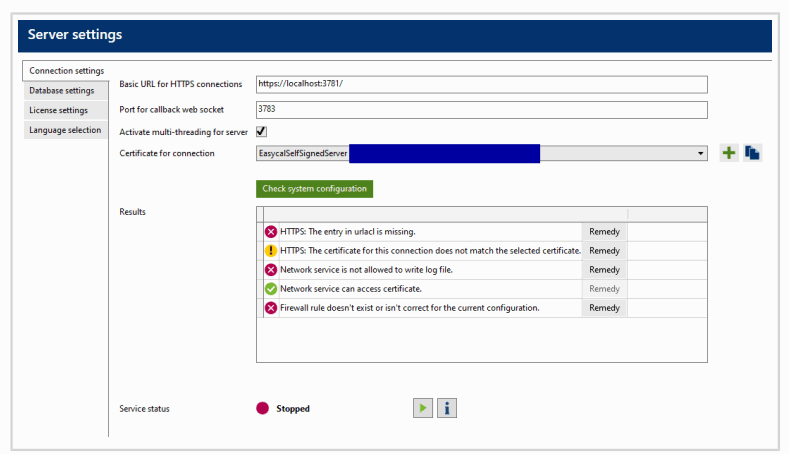The height and width of the screenshot is (454, 789).
Task: Edit the Port for callback web socket field
Action: pyautogui.click(x=482, y=110)
